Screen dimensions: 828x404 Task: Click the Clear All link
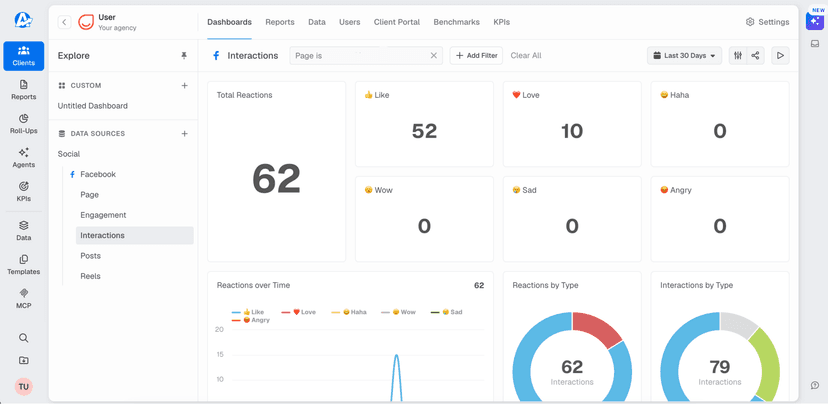coord(525,55)
